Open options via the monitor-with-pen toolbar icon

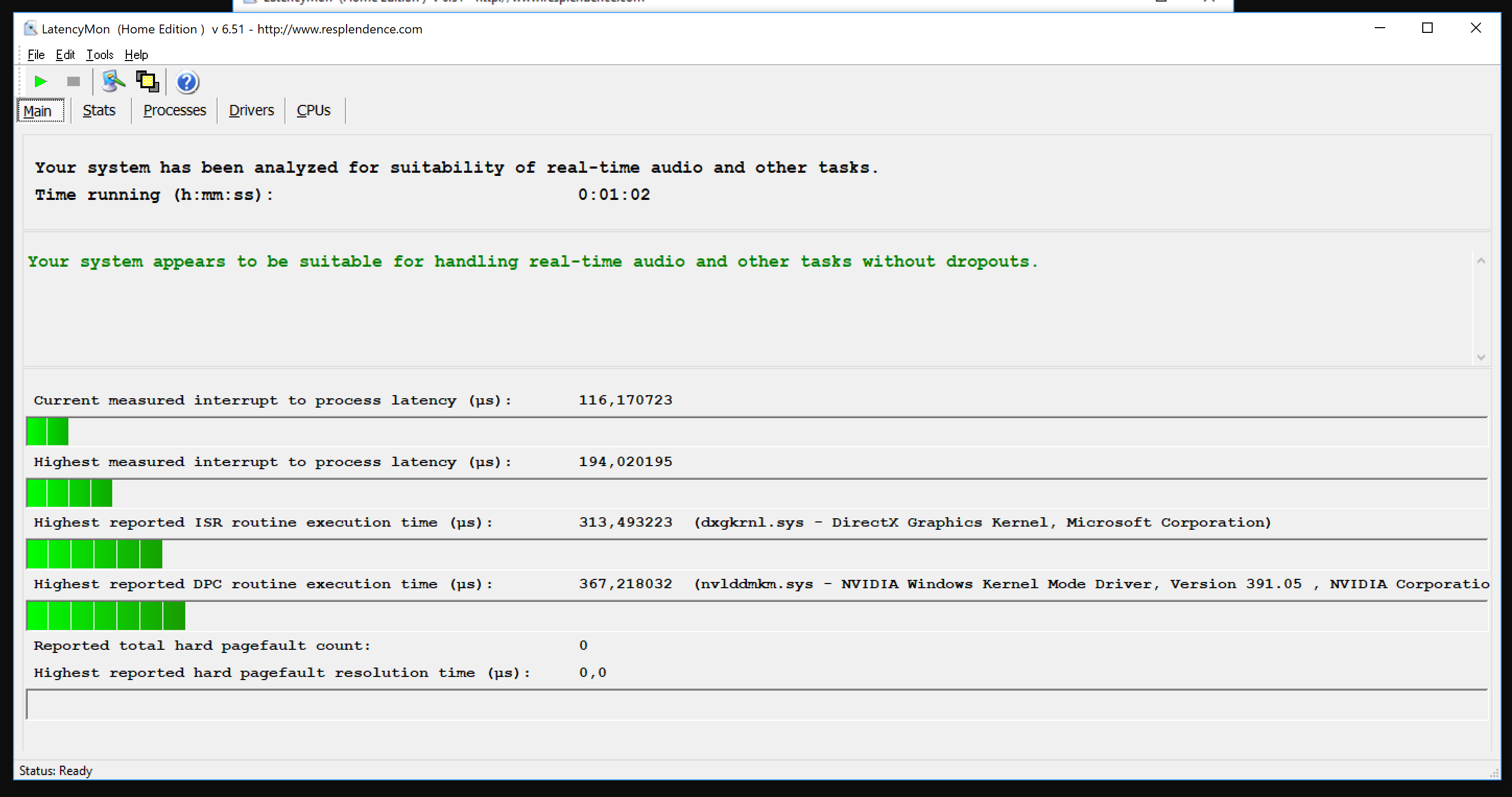click(x=113, y=81)
